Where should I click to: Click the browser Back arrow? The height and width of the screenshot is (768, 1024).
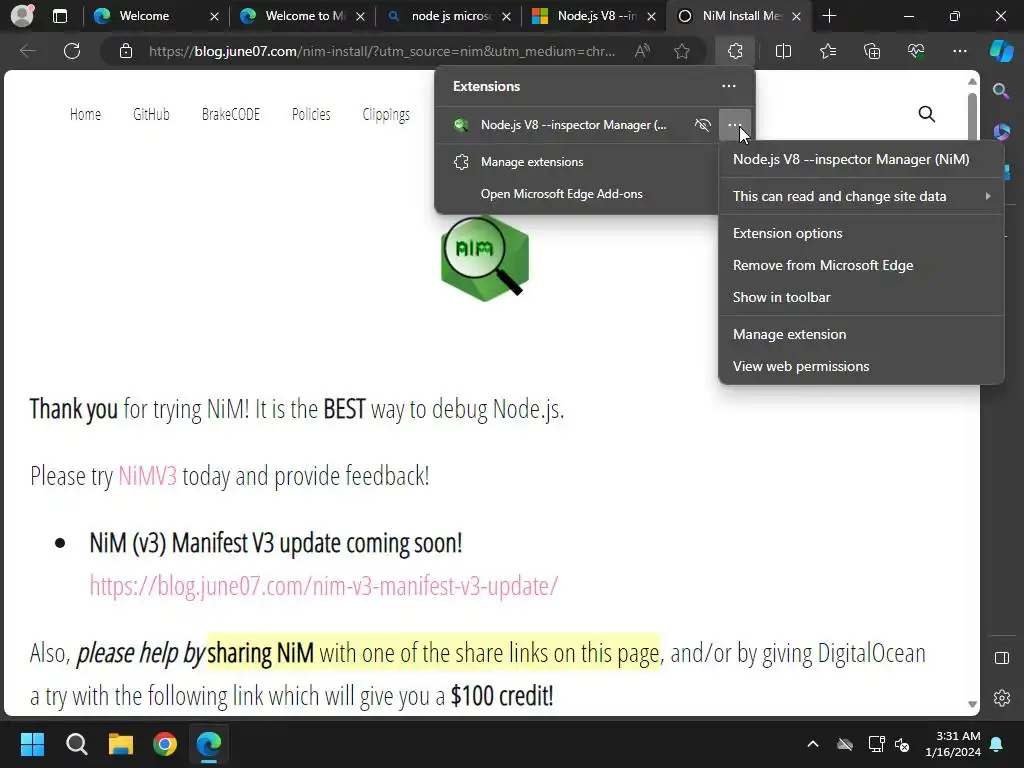27,51
